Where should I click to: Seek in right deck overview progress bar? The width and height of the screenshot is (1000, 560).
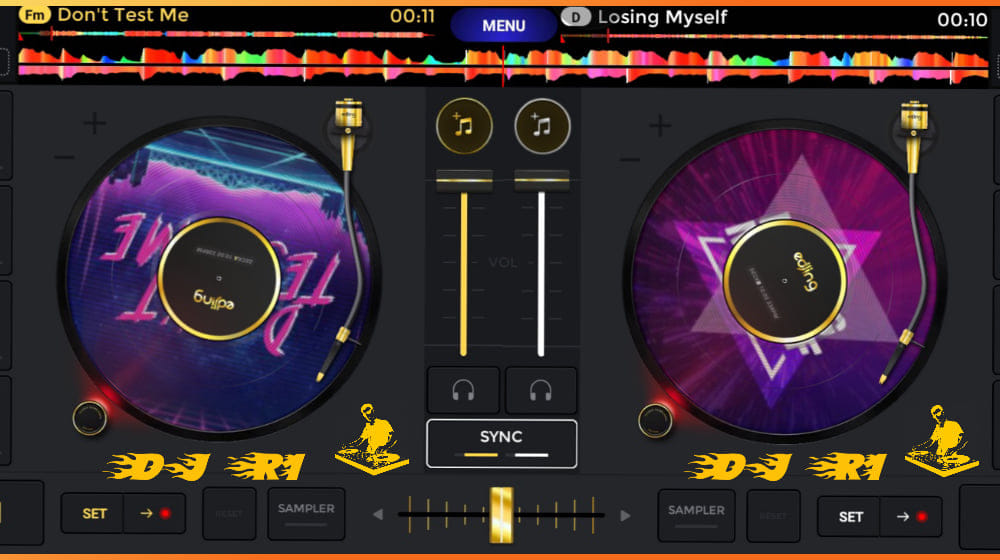tap(774, 37)
